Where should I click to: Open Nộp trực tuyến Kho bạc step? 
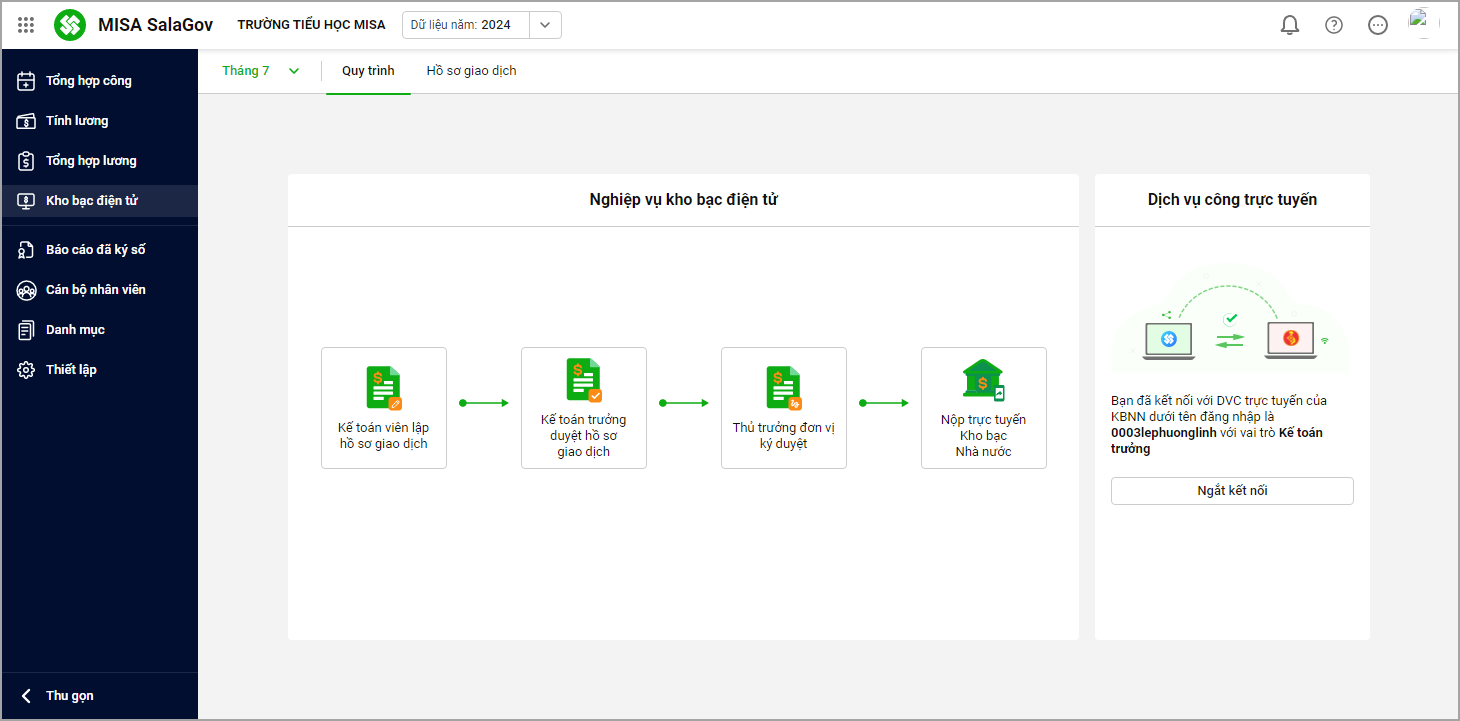click(x=983, y=408)
